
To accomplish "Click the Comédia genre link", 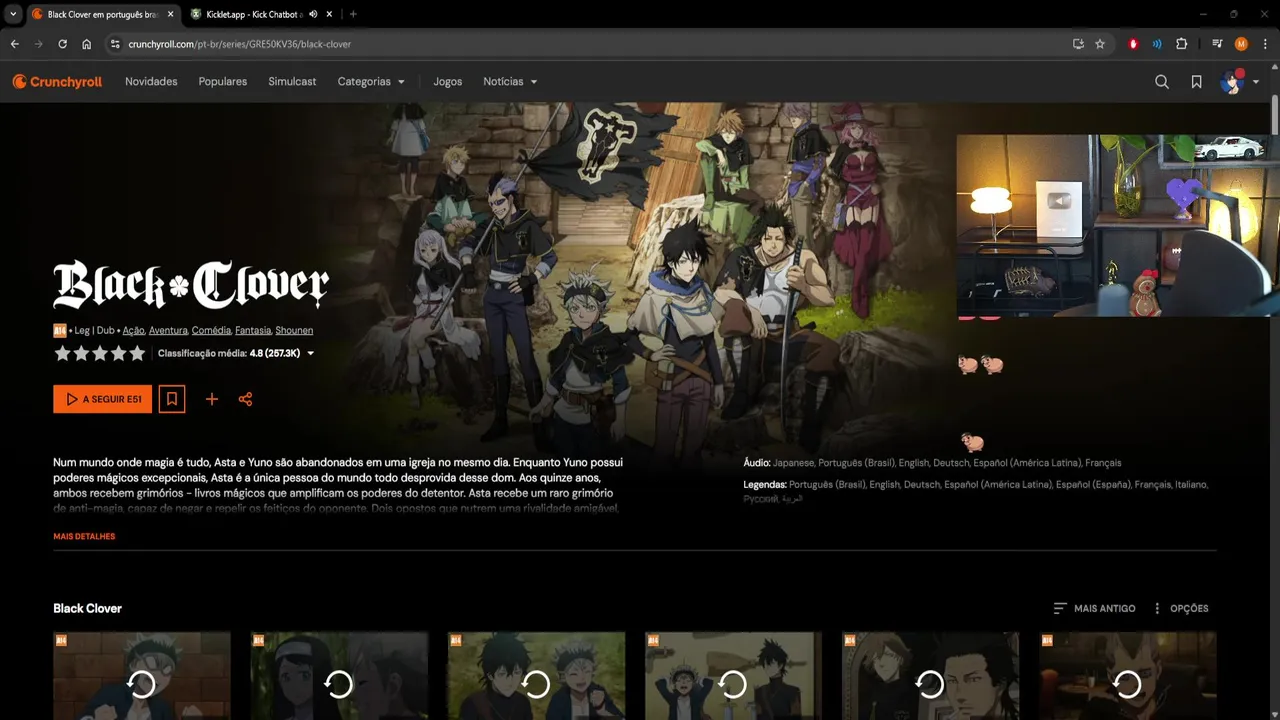I will 211,330.
